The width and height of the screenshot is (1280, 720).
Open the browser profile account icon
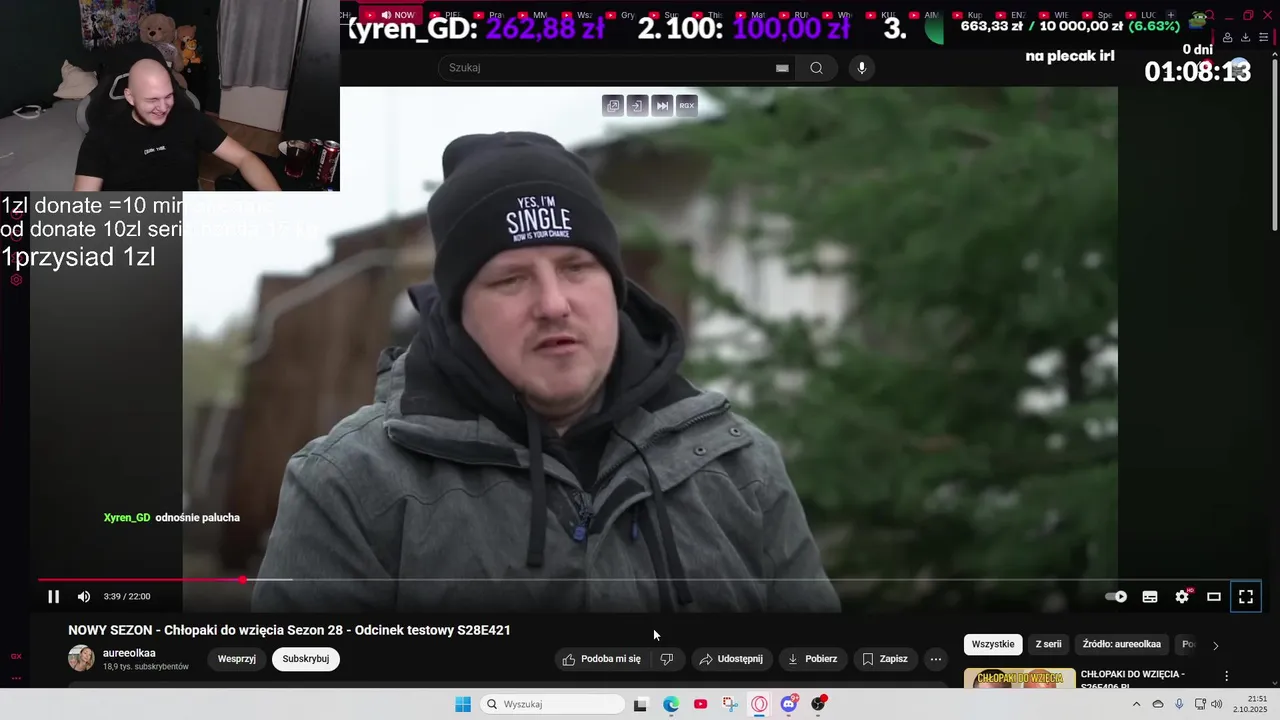1227,38
